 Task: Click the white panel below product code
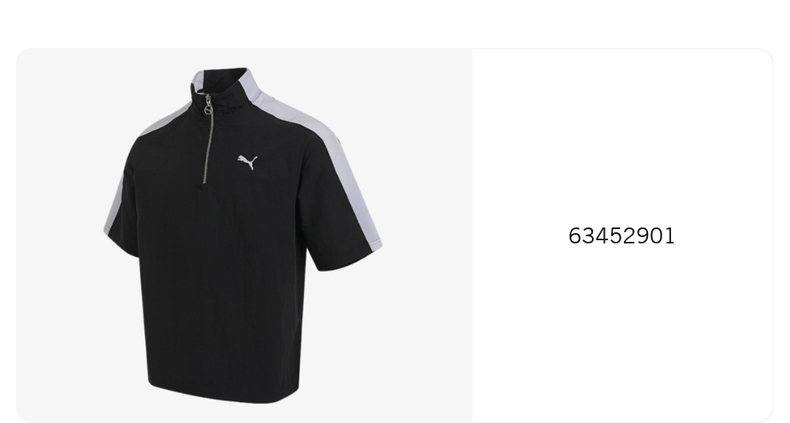[622, 332]
